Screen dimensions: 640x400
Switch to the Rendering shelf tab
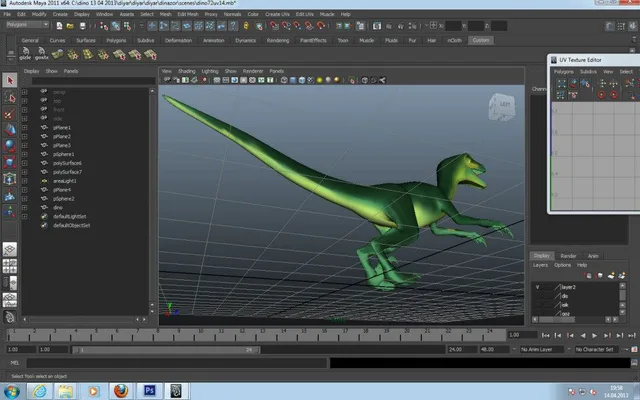(x=278, y=40)
